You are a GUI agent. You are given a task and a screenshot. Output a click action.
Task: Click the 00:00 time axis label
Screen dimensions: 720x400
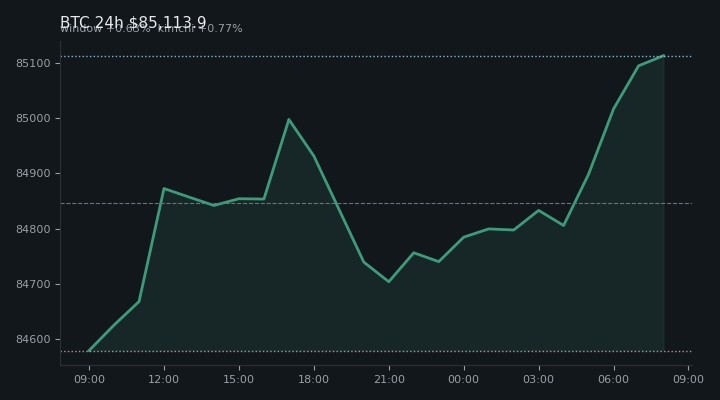[464, 379]
